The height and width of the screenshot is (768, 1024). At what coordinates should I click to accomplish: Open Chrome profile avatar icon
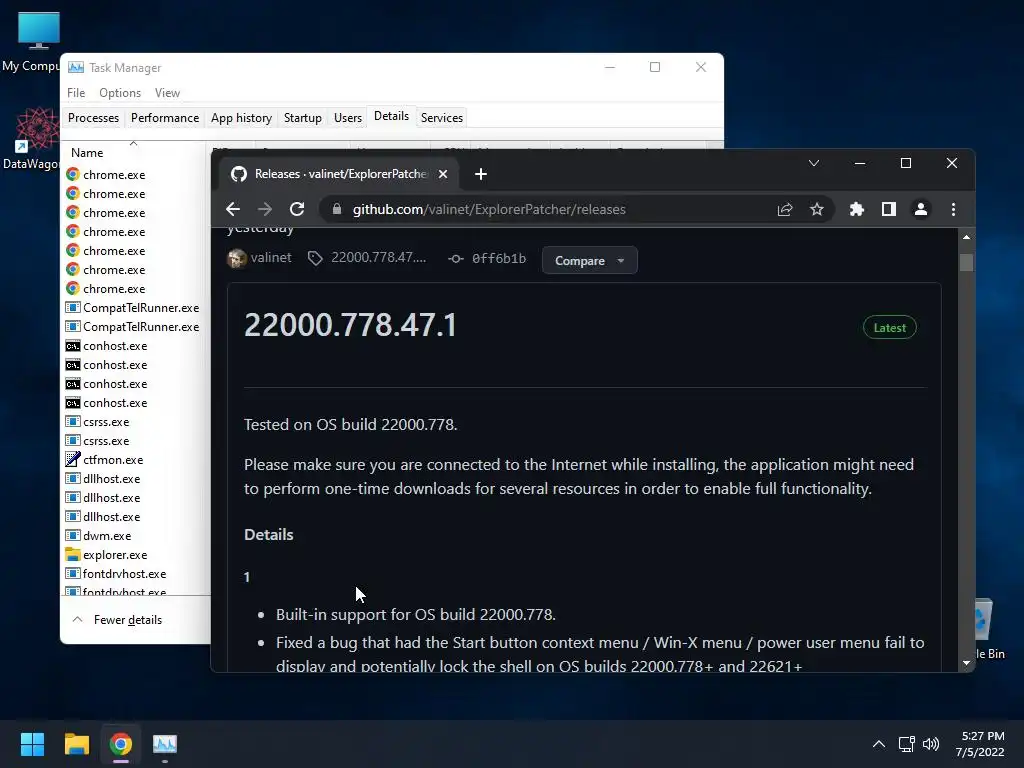[x=921, y=209]
